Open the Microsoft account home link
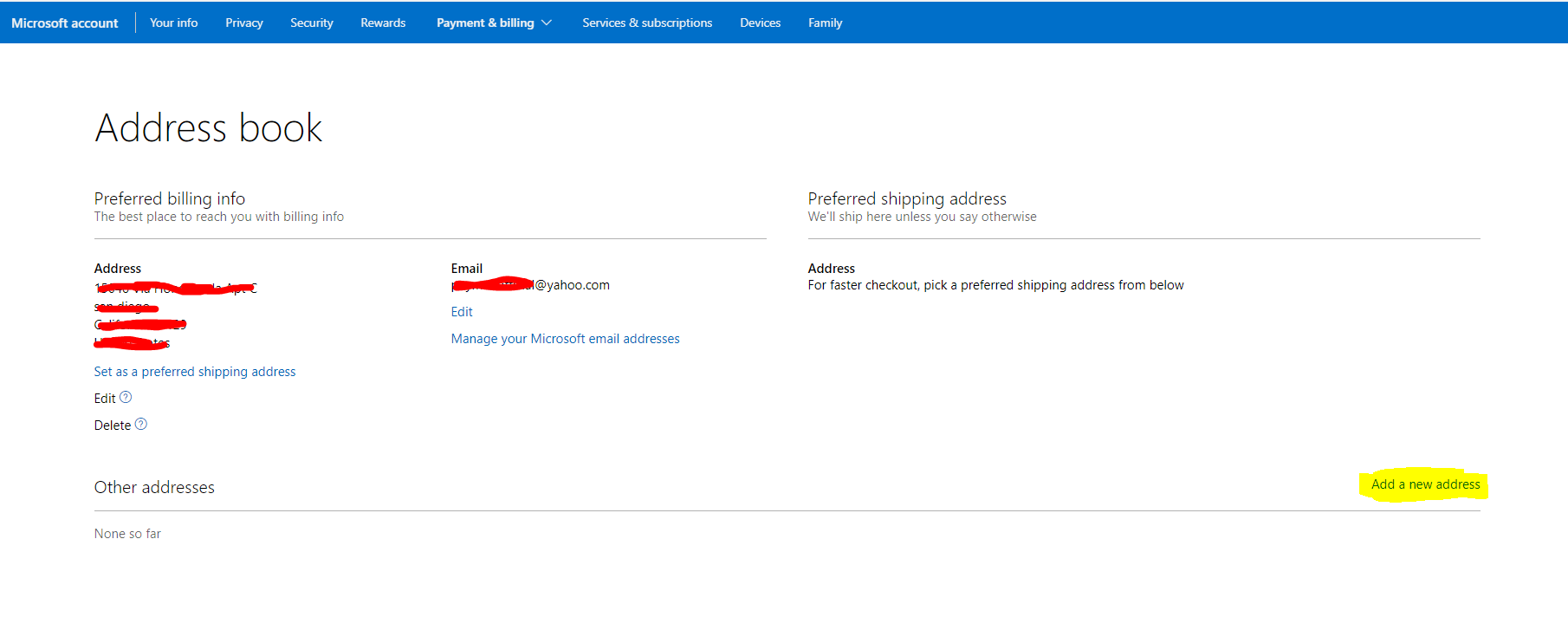 [65, 23]
